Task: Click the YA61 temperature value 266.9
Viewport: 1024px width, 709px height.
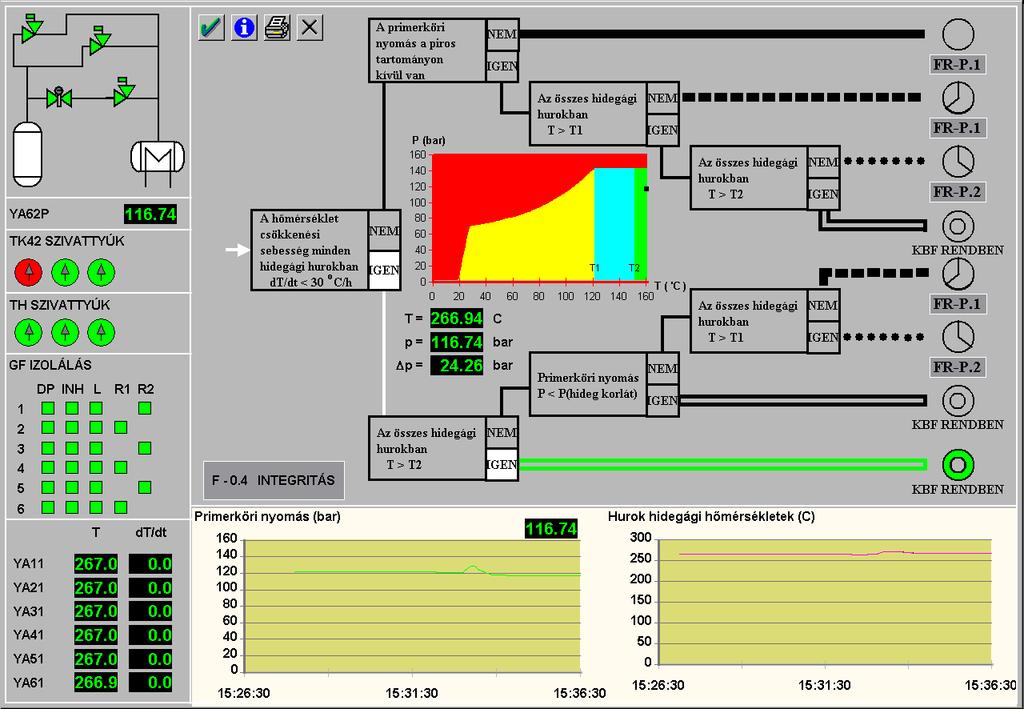Action: (x=96, y=682)
